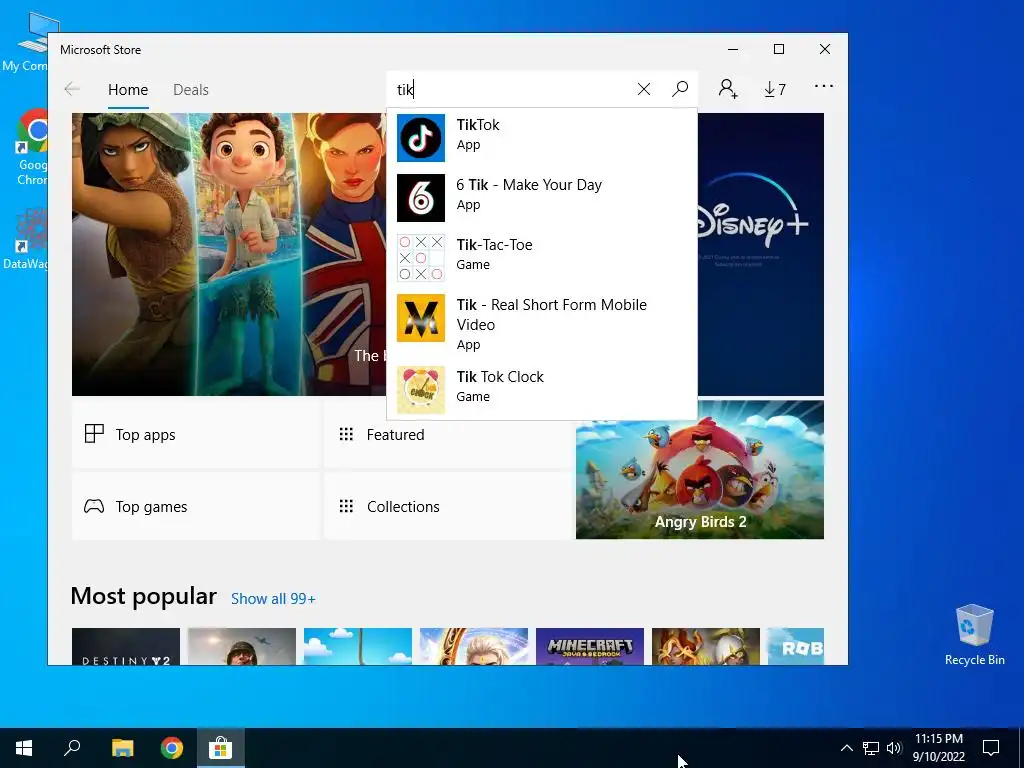Viewport: 1024px width, 768px height.
Task: Launch Chrome from the taskbar
Action: pyautogui.click(x=172, y=748)
